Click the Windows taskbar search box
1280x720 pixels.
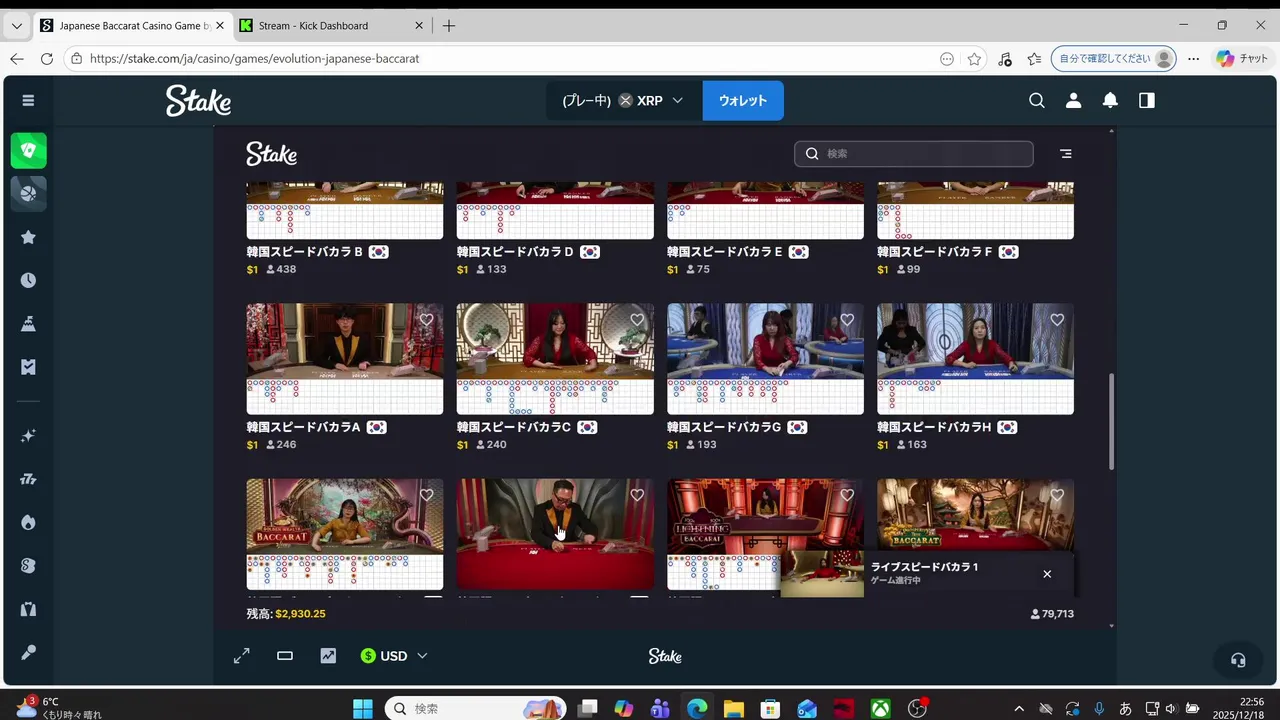tap(475, 709)
